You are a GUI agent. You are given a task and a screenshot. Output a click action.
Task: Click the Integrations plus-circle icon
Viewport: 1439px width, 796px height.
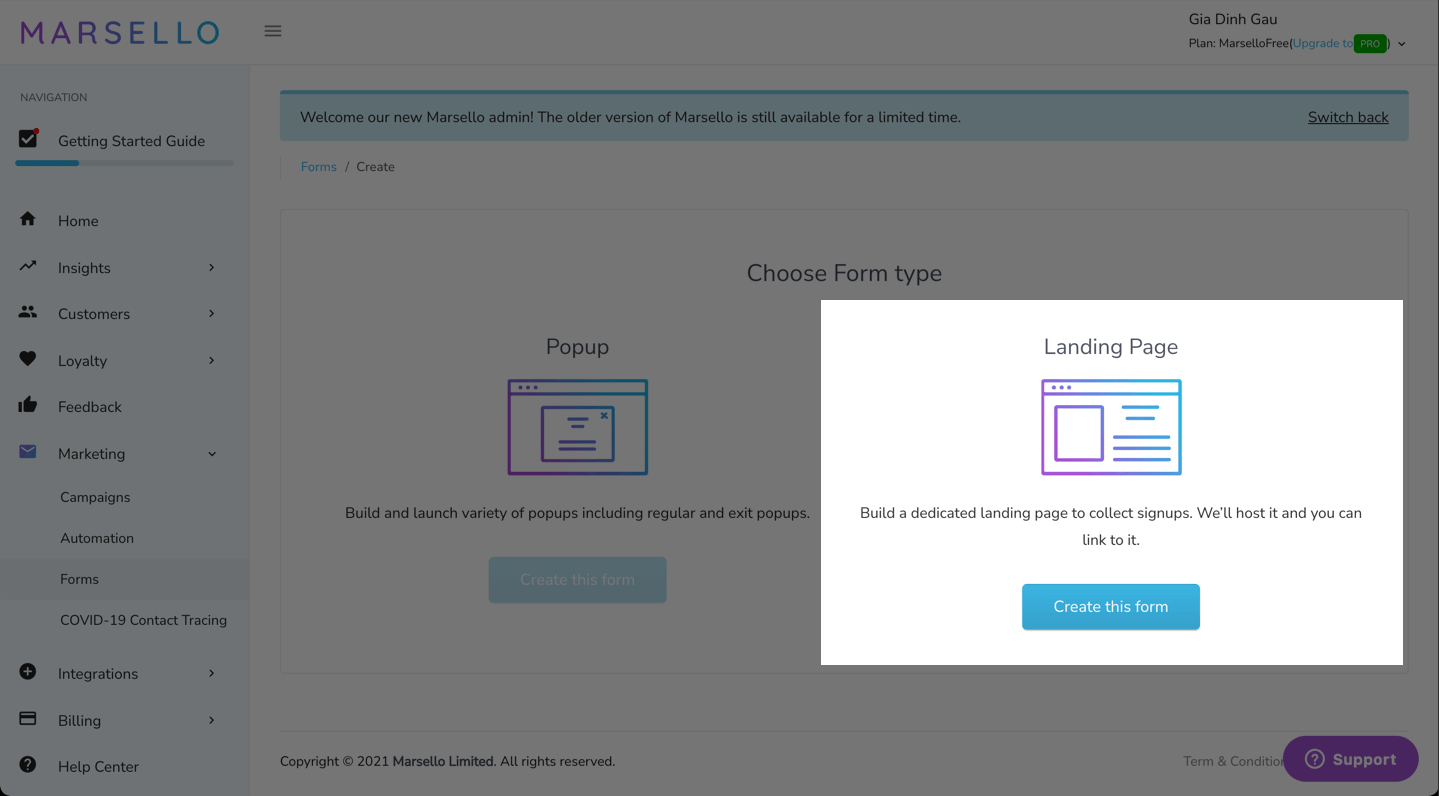pos(28,672)
